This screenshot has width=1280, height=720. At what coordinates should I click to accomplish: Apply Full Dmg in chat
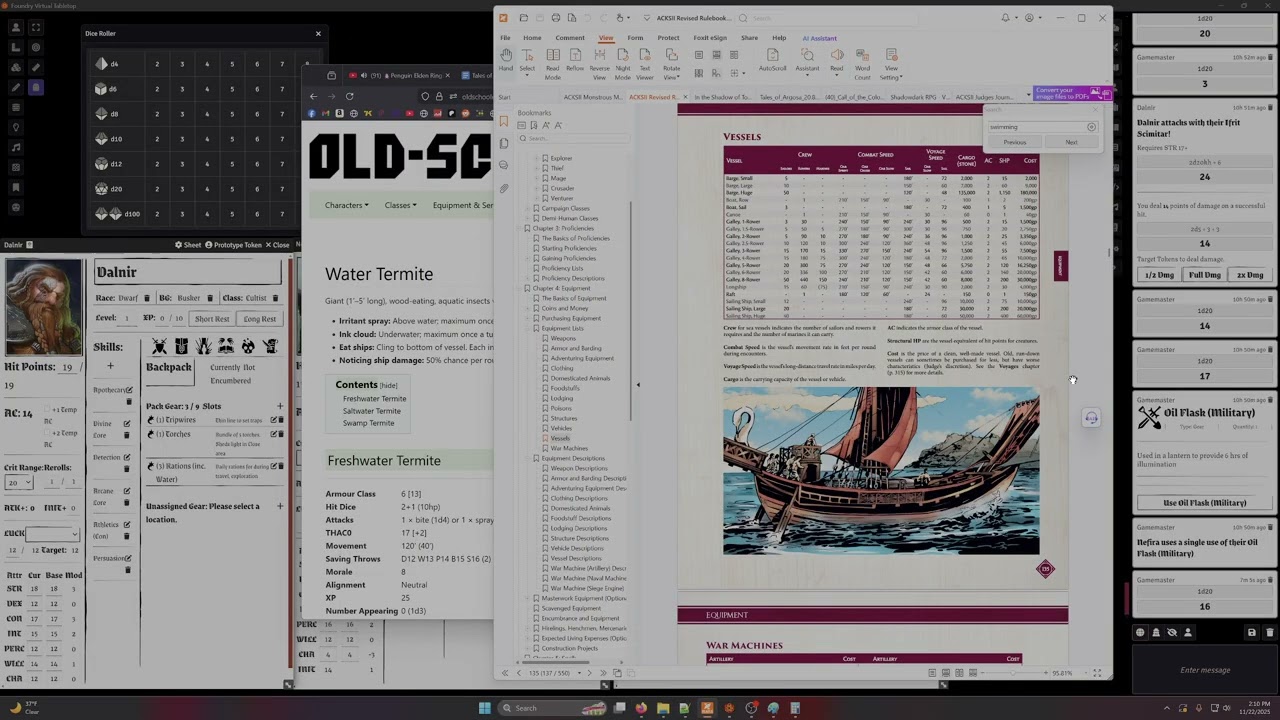coord(1204,275)
